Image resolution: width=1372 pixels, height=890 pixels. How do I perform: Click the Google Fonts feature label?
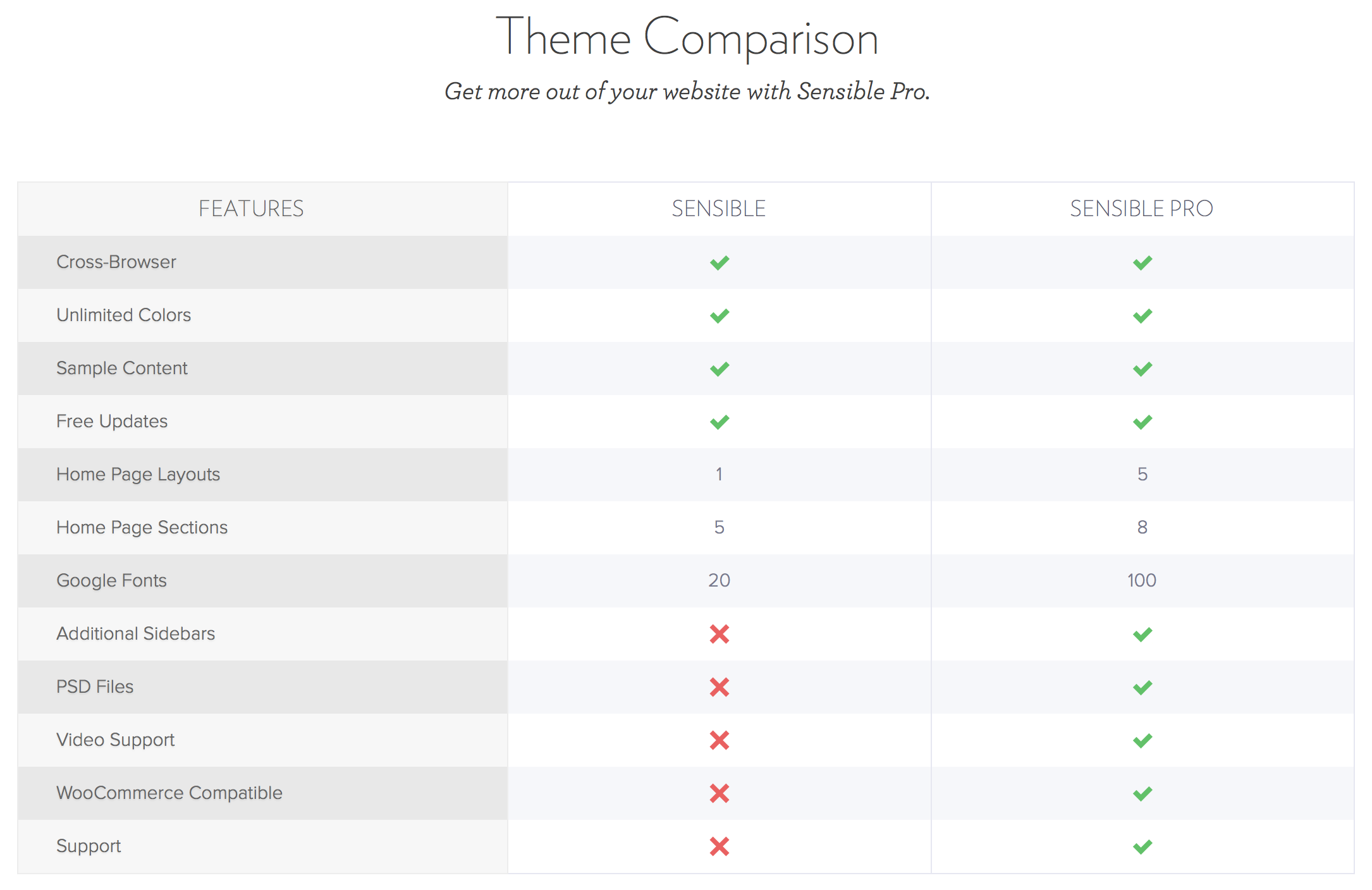click(x=111, y=581)
